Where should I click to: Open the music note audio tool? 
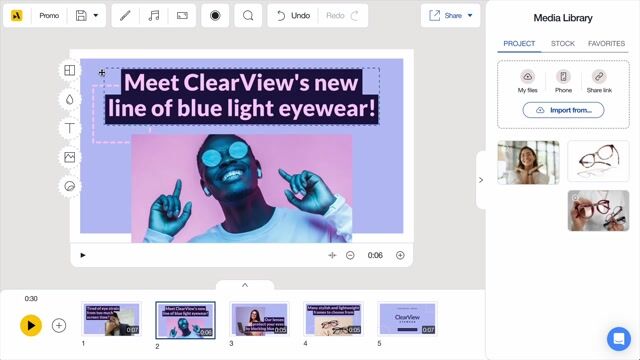[x=153, y=16]
